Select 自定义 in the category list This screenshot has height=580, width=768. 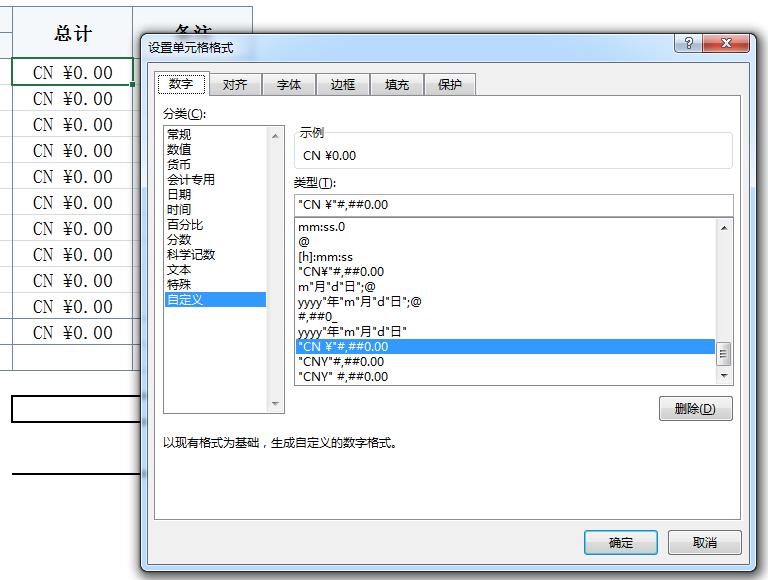[216, 299]
